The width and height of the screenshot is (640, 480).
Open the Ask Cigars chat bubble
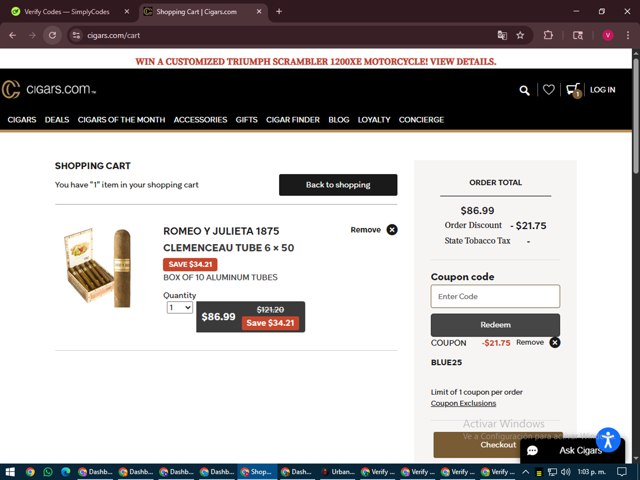click(x=571, y=450)
